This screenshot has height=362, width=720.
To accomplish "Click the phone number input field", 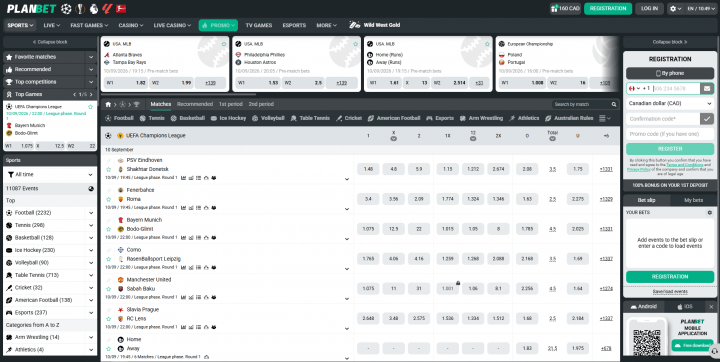I will (676, 88).
